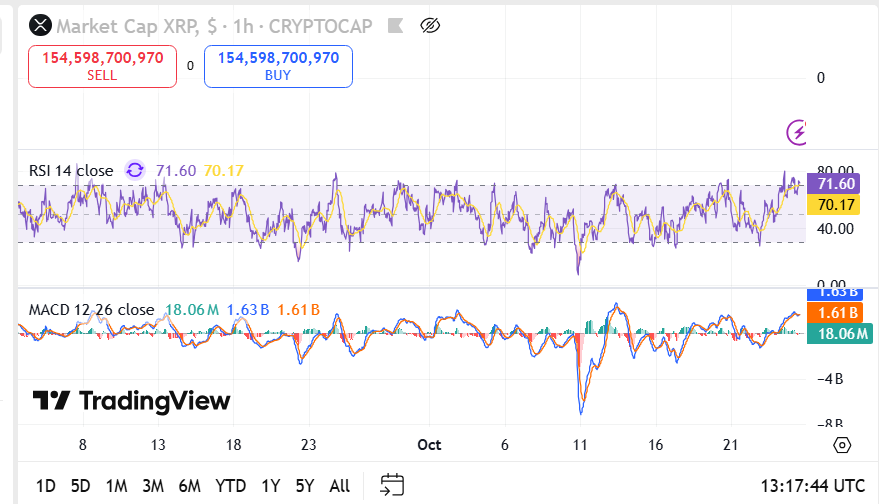Image resolution: width=879 pixels, height=504 pixels.
Task: Click the MACD 12 26 close legend
Action: click(91, 310)
